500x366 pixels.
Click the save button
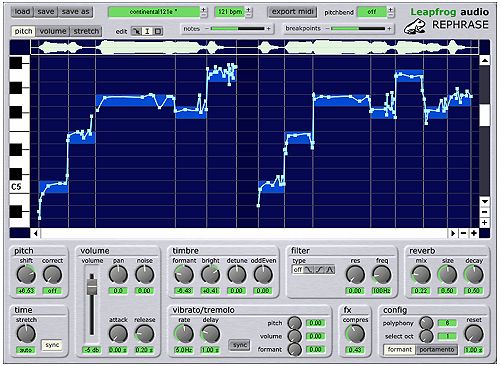coord(46,12)
